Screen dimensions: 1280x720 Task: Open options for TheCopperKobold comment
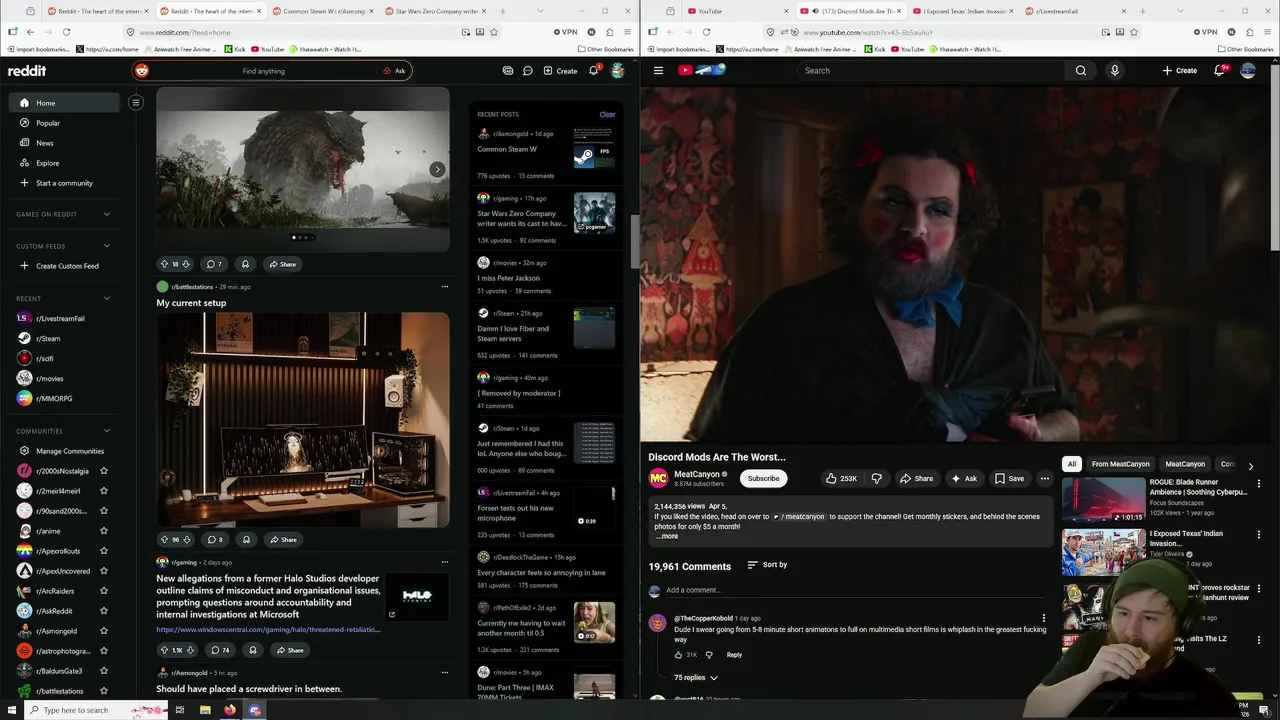point(1043,619)
